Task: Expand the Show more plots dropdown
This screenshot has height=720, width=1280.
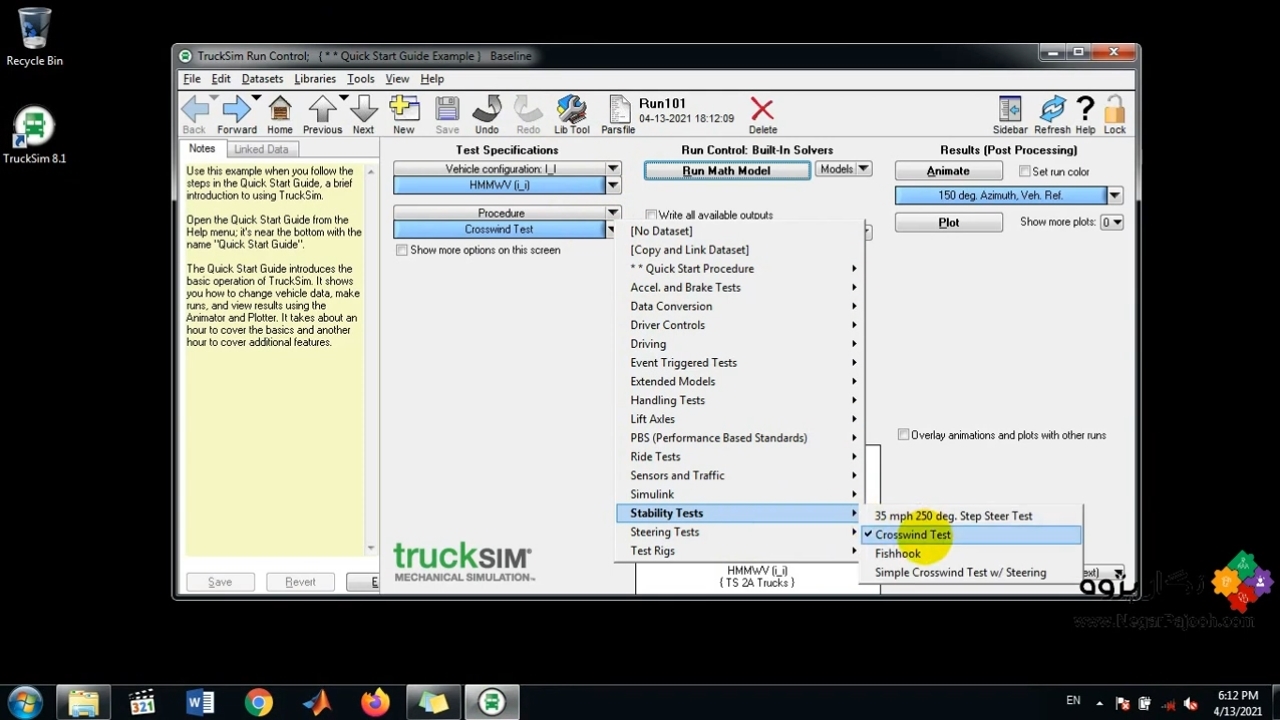Action: point(1111,222)
